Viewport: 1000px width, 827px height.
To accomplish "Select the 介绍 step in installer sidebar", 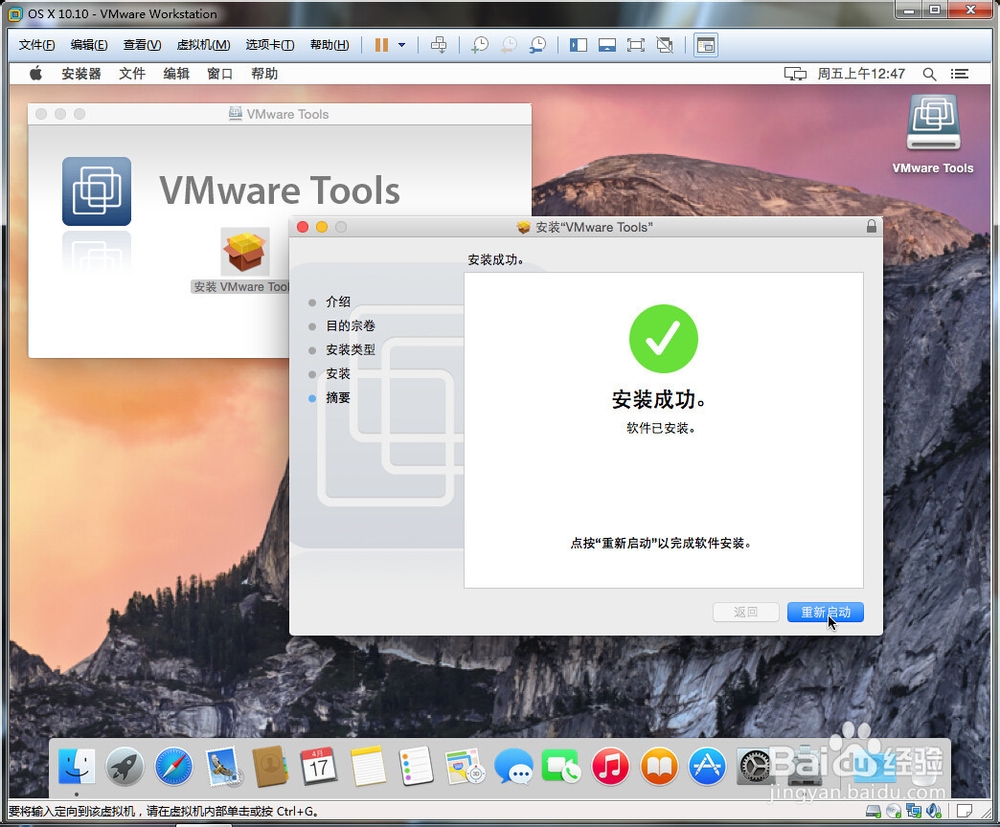I will [x=338, y=302].
